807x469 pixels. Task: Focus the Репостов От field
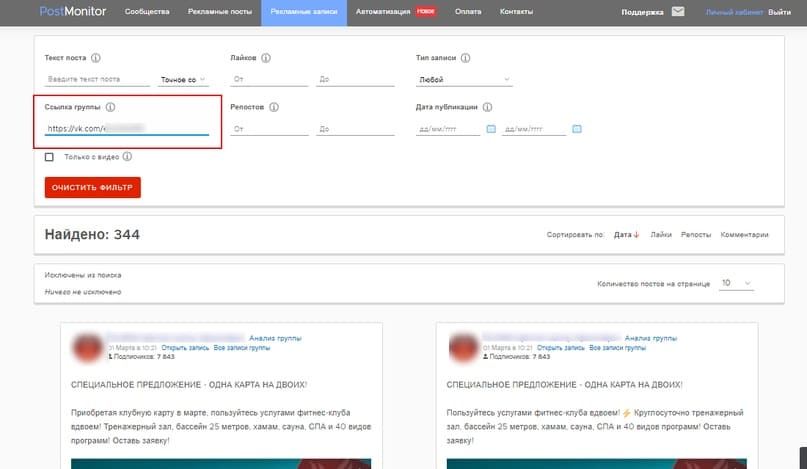[269, 129]
